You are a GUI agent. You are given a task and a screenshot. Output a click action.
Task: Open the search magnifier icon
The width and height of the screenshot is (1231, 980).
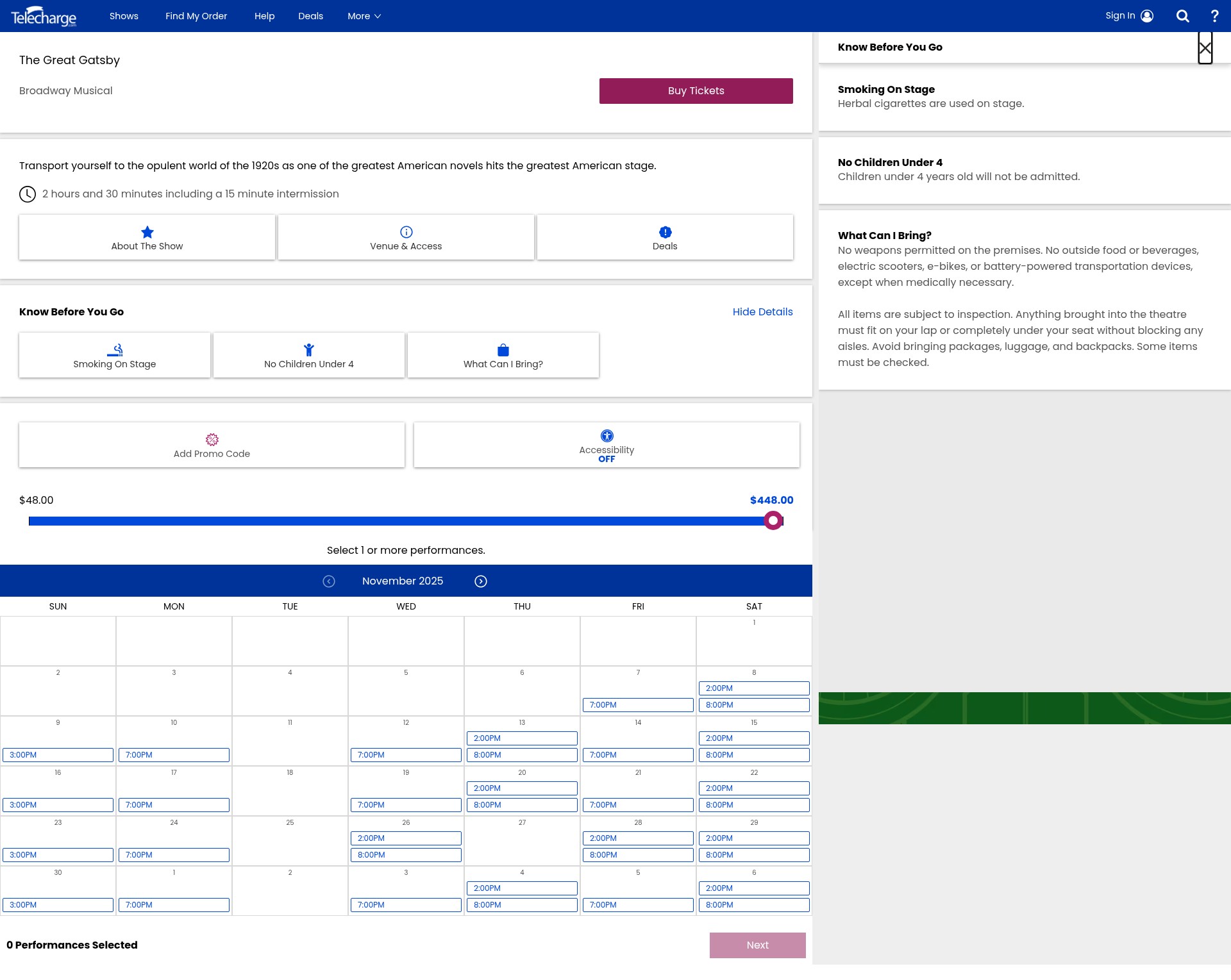coord(1183,16)
